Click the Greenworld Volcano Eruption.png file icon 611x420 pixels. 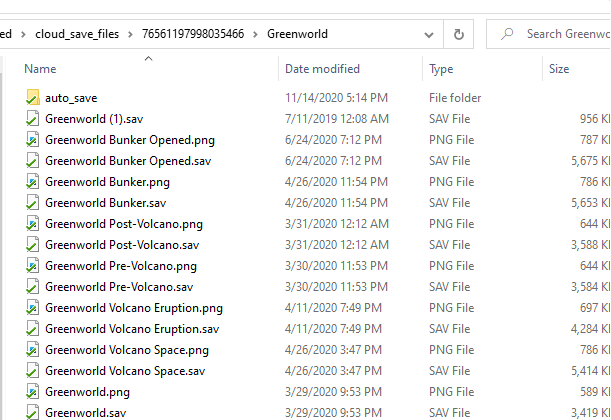pos(33,308)
